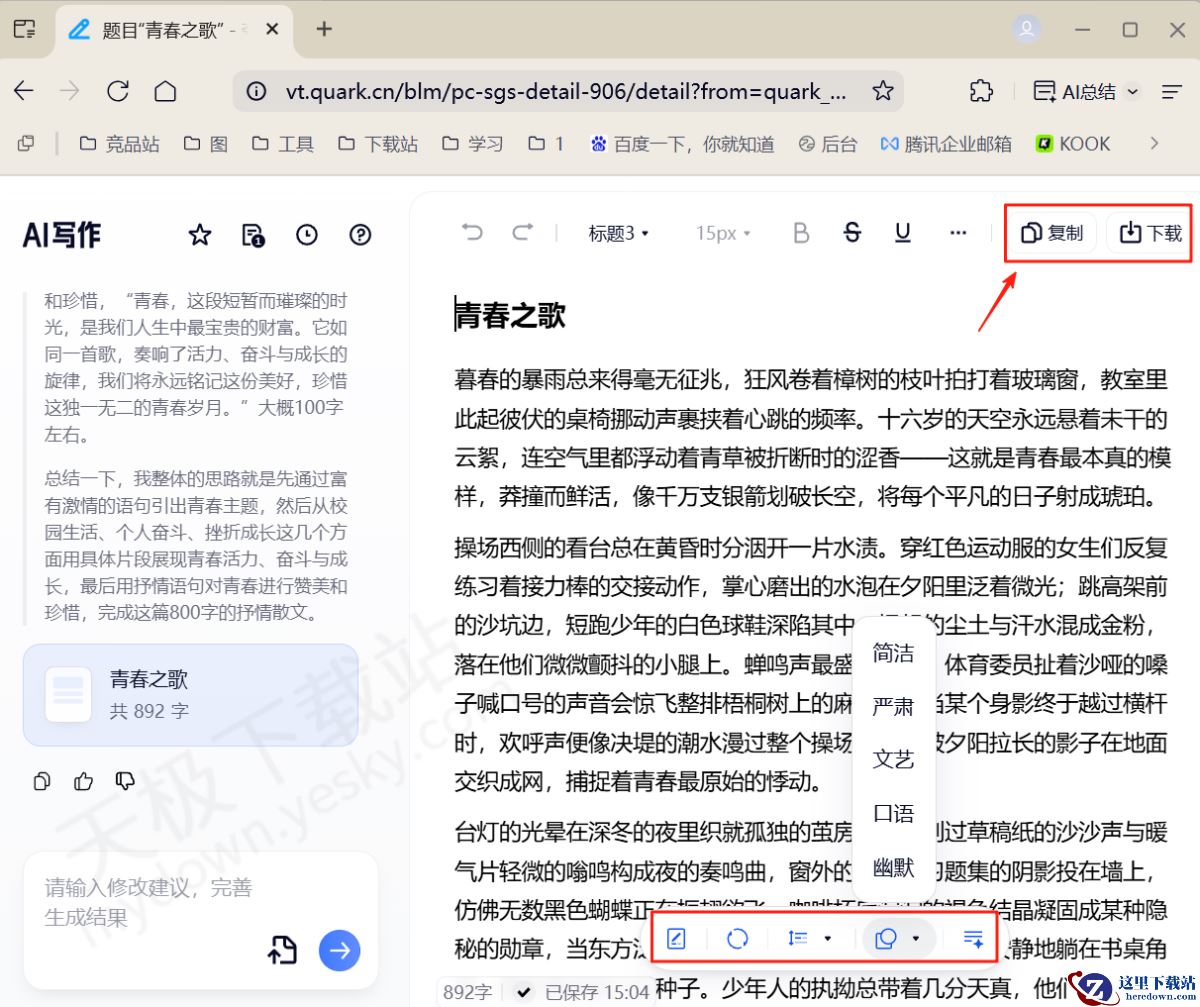The height and width of the screenshot is (1007, 1200).
Task: Open the 标题3 heading style dropdown
Action: point(619,233)
